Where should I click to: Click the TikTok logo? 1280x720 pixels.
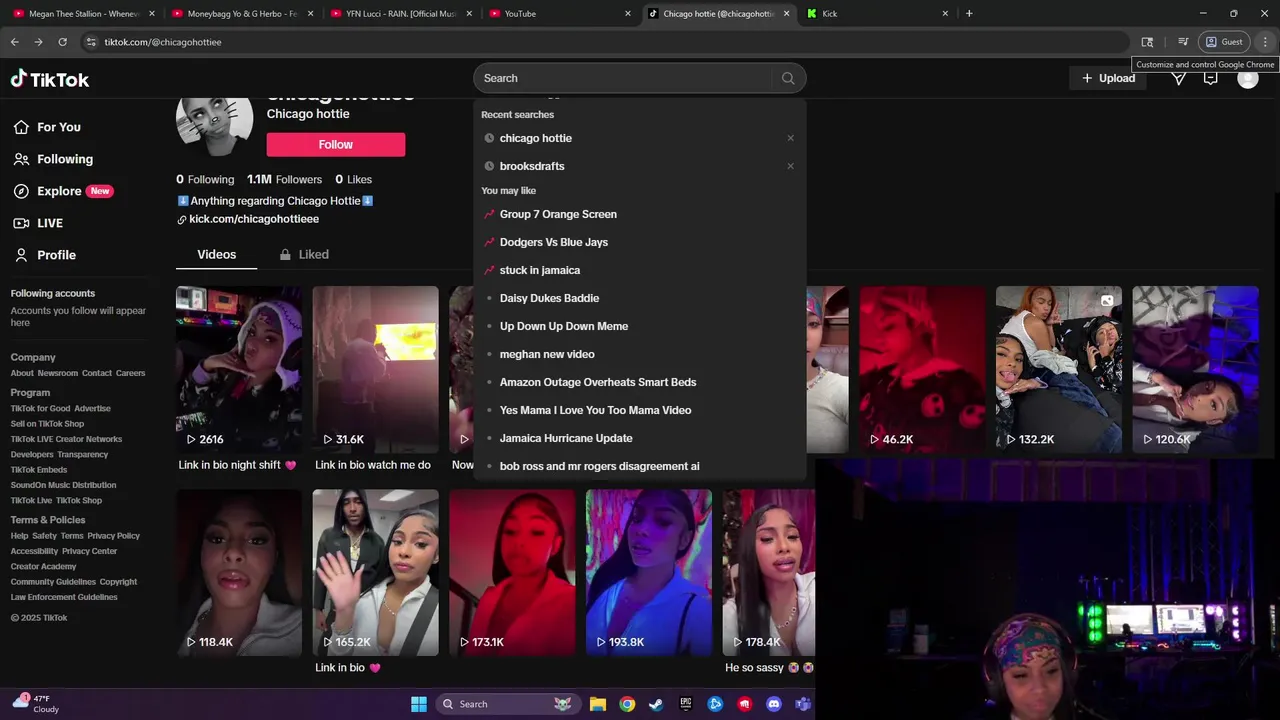(50, 79)
